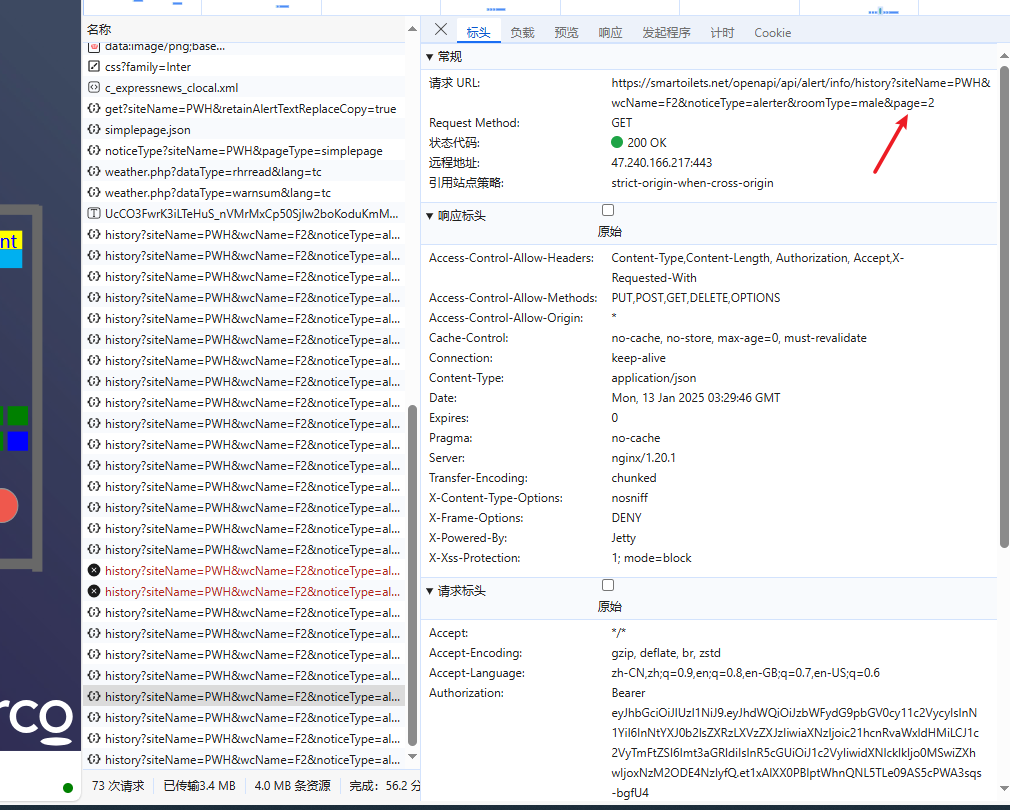
Task: Select the UcCO3FwrK3iLTeHuS font request
Action: click(245, 214)
